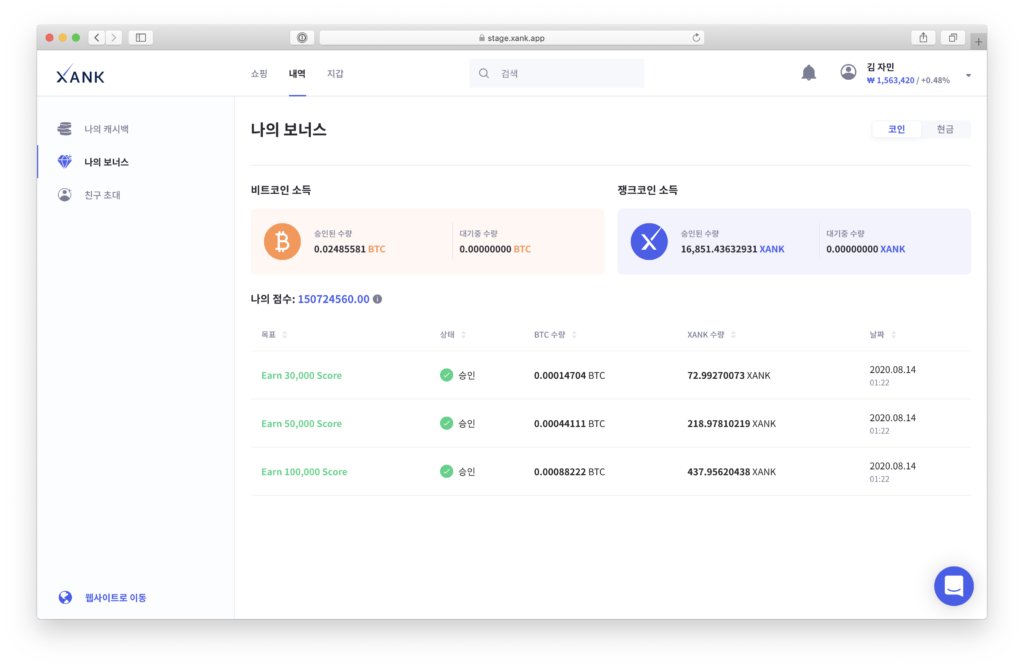
Task: Click the 김 자민 user name
Action: point(880,67)
